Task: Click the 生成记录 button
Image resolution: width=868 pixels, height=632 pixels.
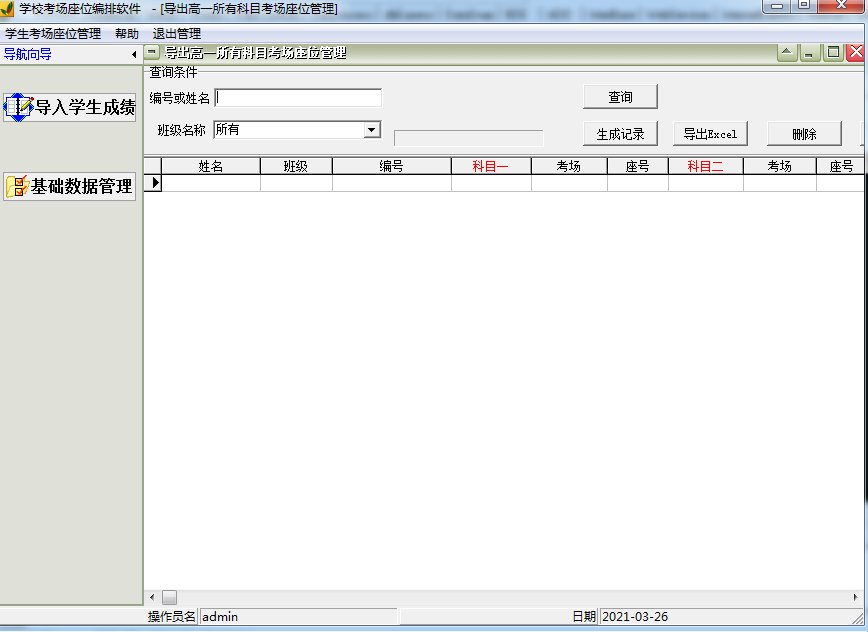Action: tap(620, 134)
